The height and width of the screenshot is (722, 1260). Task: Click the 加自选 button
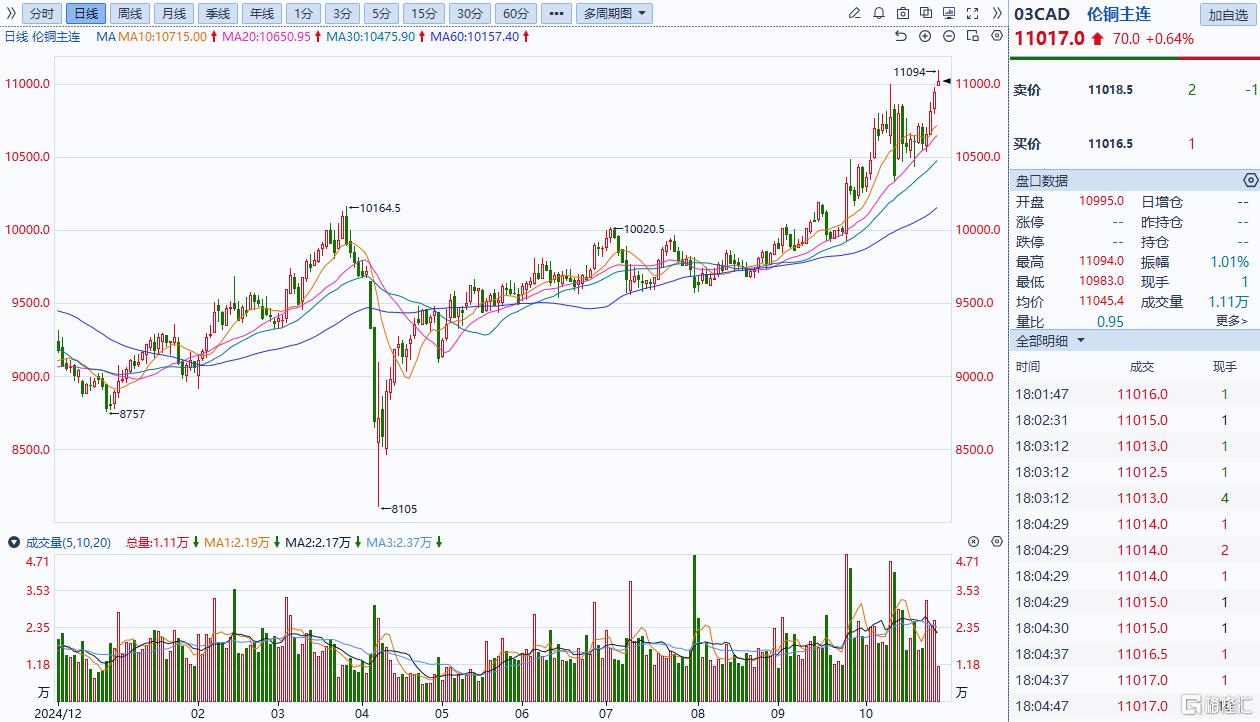(1227, 14)
